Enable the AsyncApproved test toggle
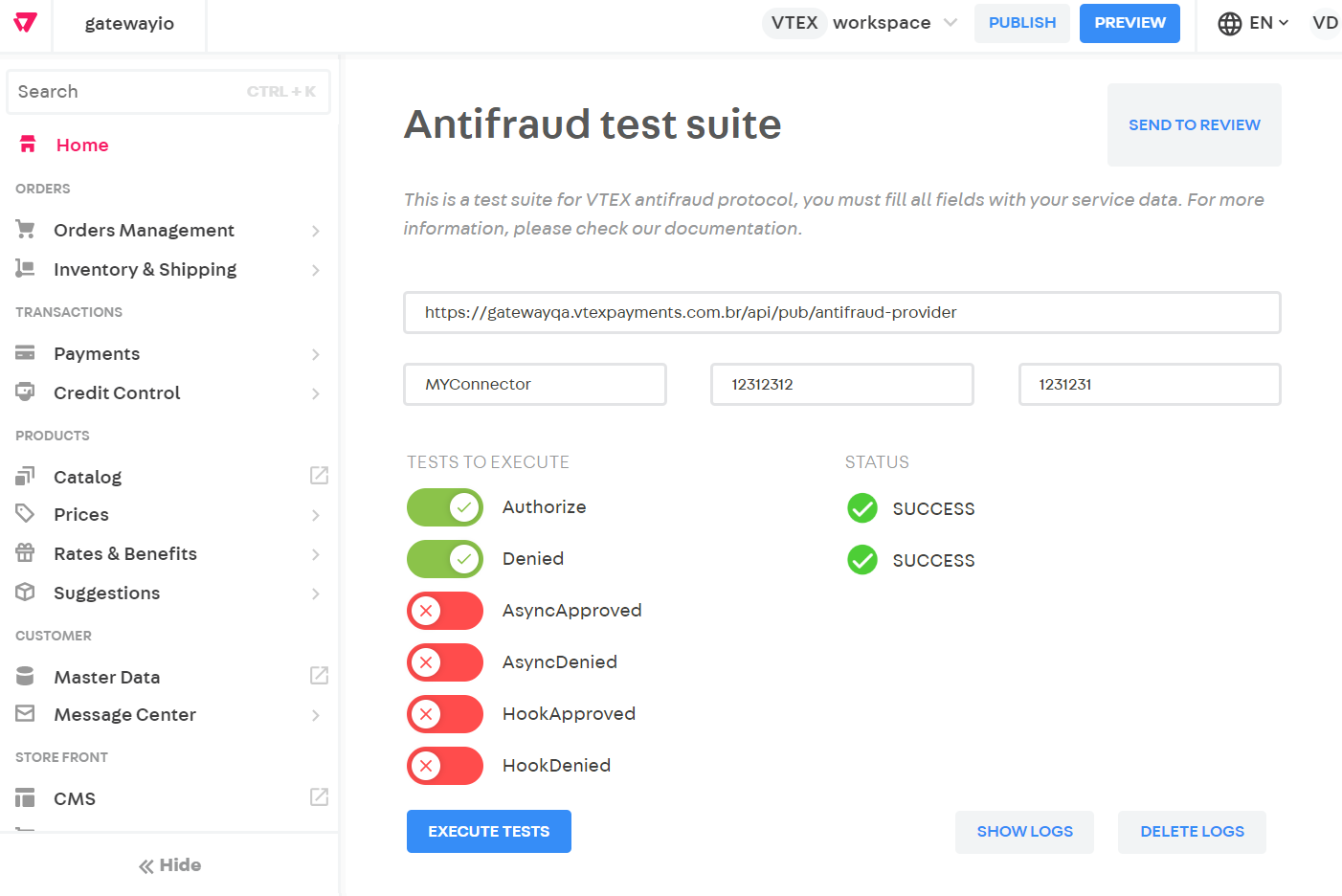1342x896 pixels. [x=445, y=611]
